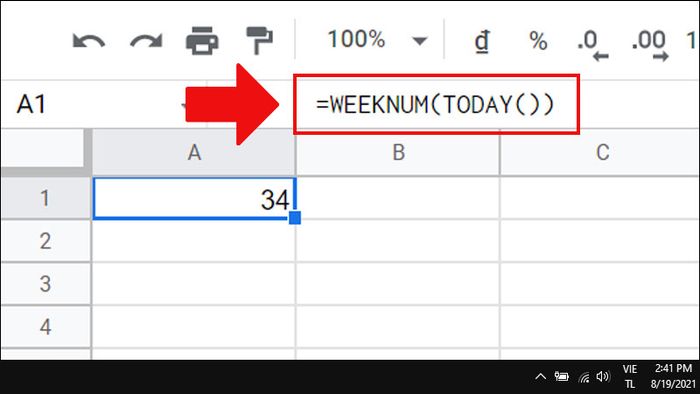Click the formula bar with WEEKNUM formula
700x394 pixels.
(x=436, y=104)
